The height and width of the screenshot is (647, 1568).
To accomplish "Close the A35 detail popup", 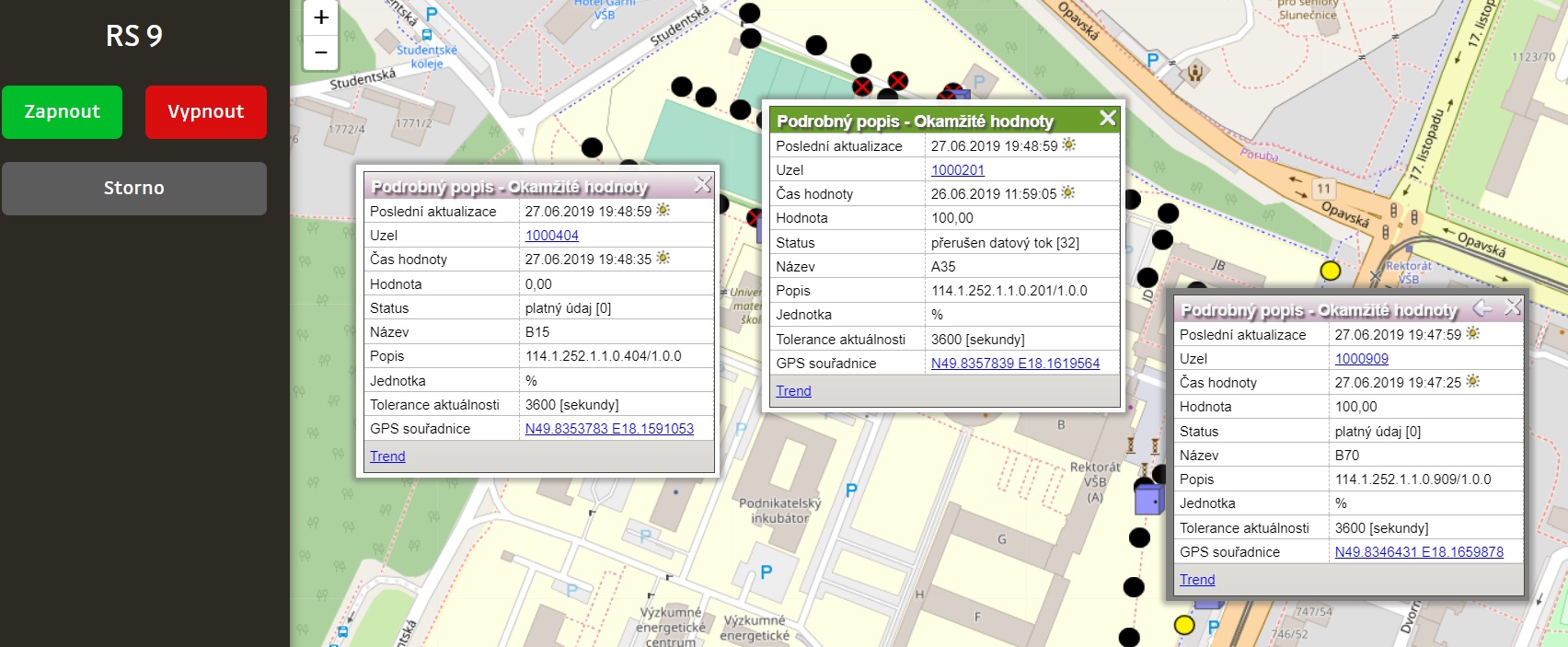I will point(1108,119).
